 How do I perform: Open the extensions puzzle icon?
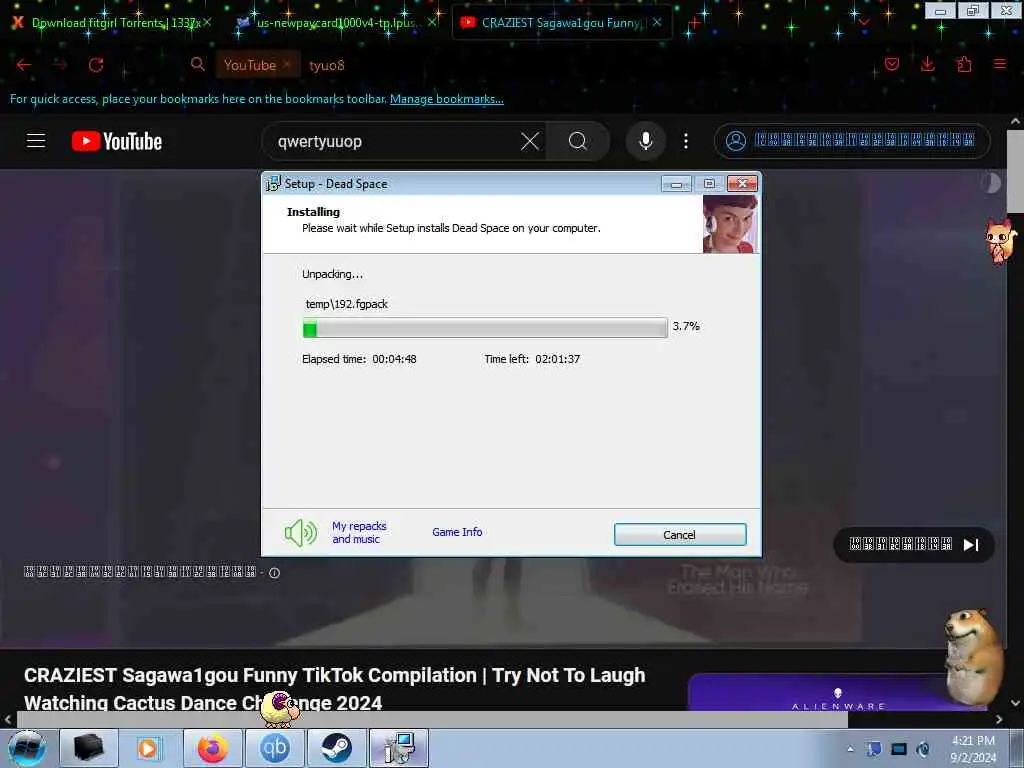click(x=964, y=64)
